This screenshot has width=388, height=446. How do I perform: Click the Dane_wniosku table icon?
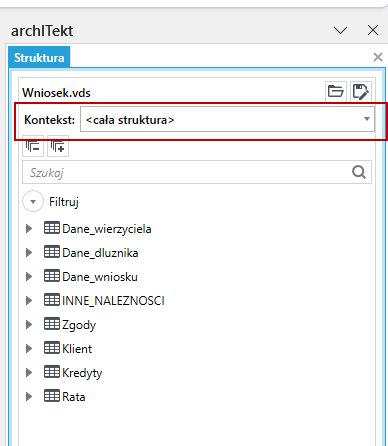tap(52, 276)
